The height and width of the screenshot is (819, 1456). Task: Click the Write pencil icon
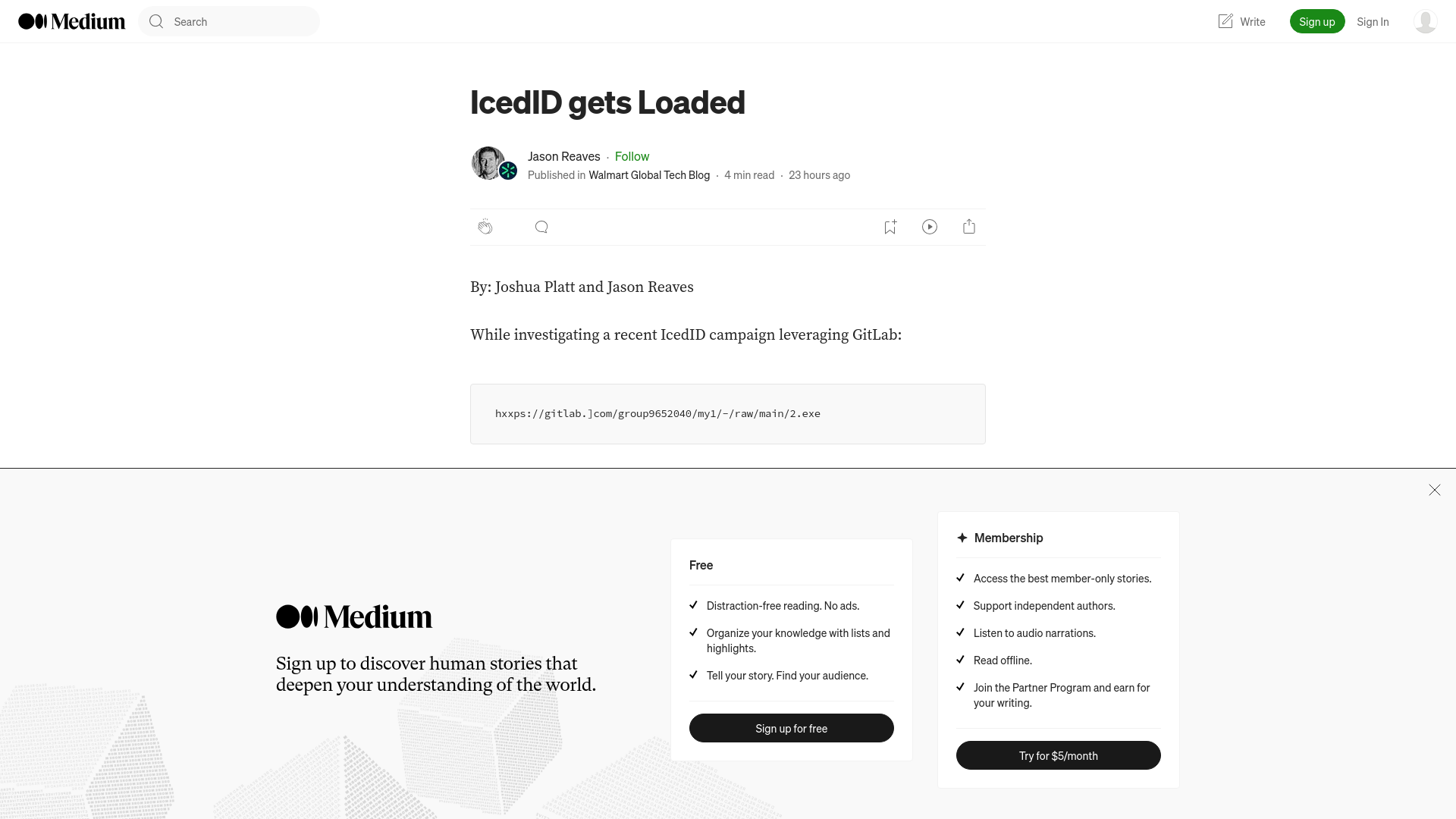click(x=1225, y=21)
